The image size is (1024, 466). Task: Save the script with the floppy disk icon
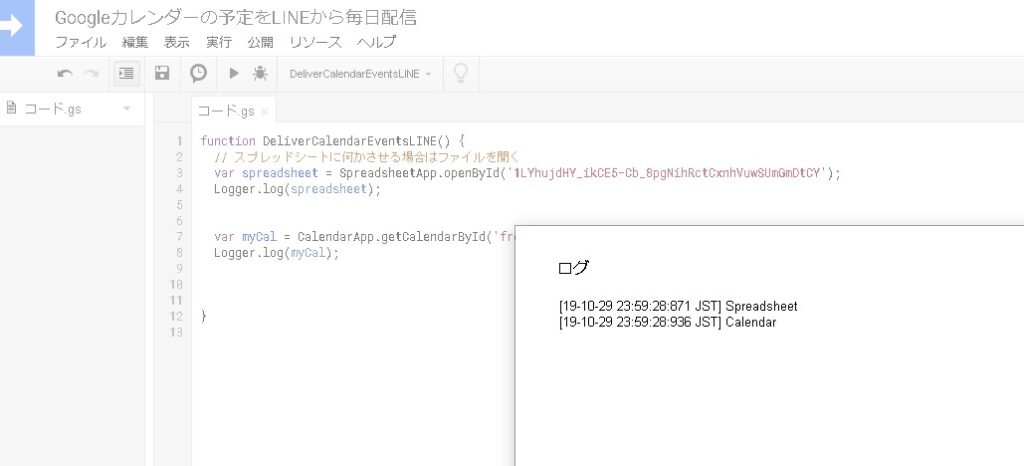coord(162,73)
